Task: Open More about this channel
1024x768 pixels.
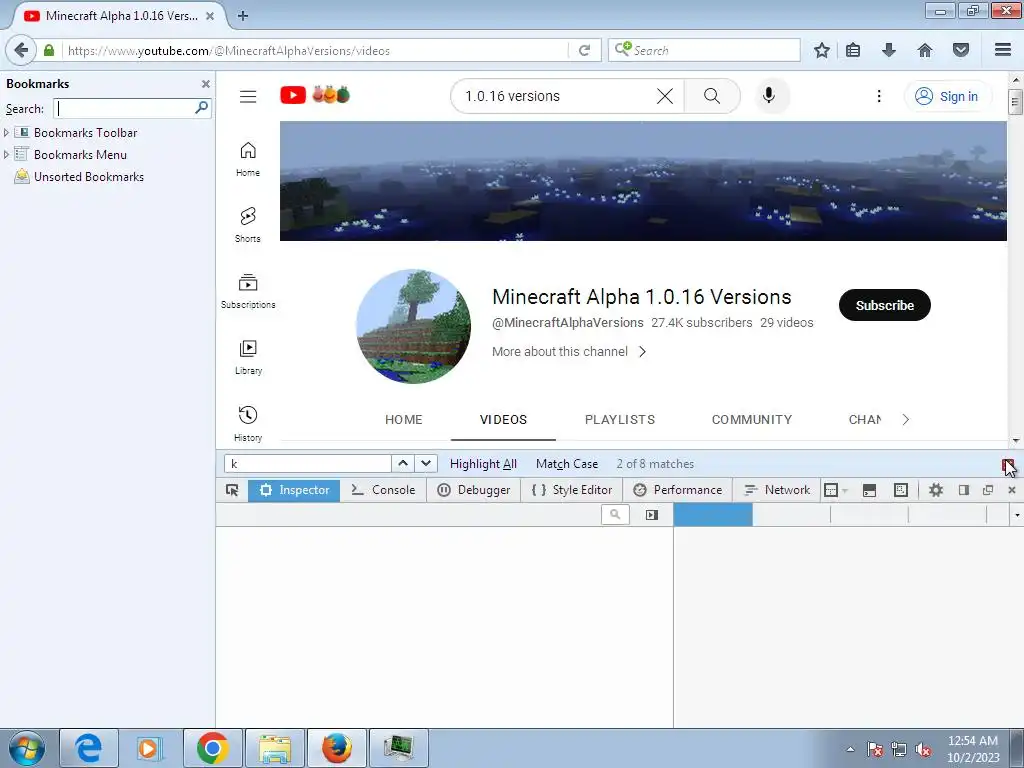Action: pos(569,351)
